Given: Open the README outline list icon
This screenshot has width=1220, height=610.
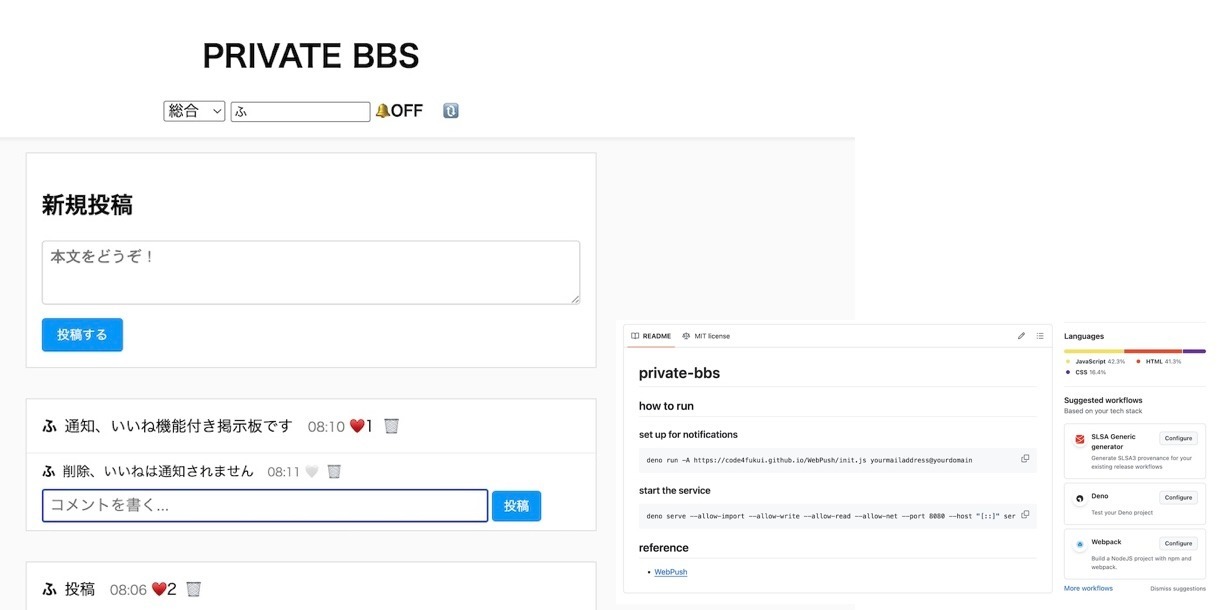Looking at the screenshot, I should tap(1040, 336).
